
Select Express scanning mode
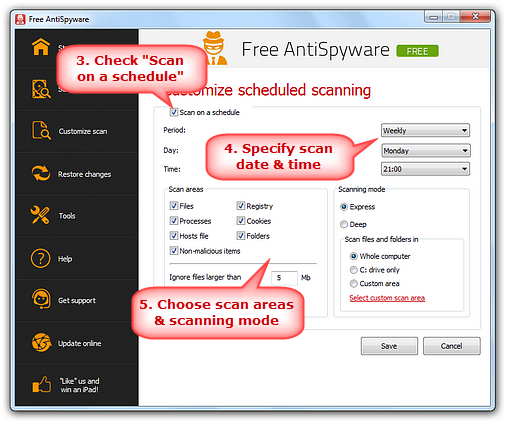click(x=344, y=207)
